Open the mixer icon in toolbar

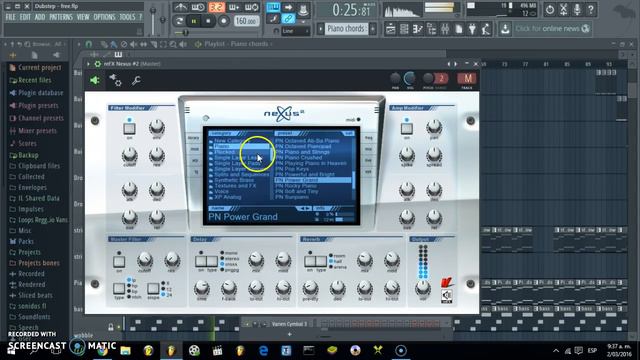pyautogui.click(x=445, y=29)
